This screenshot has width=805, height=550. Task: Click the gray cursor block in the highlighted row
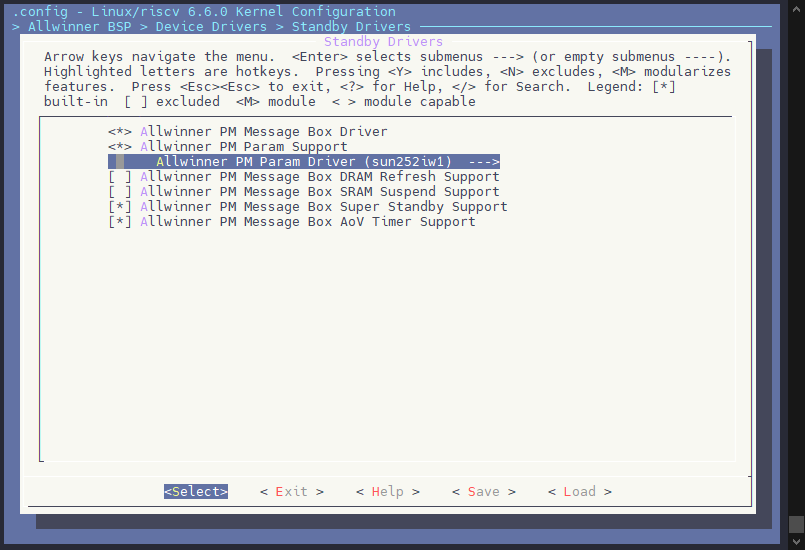(120, 162)
